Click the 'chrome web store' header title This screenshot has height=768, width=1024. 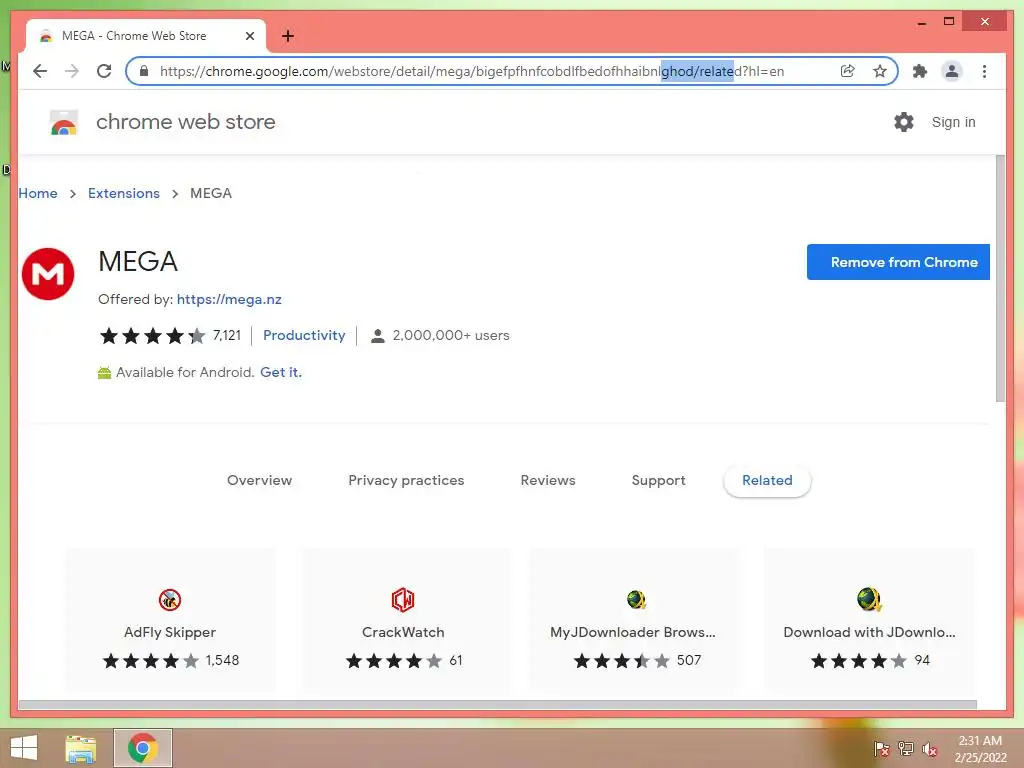[186, 122]
